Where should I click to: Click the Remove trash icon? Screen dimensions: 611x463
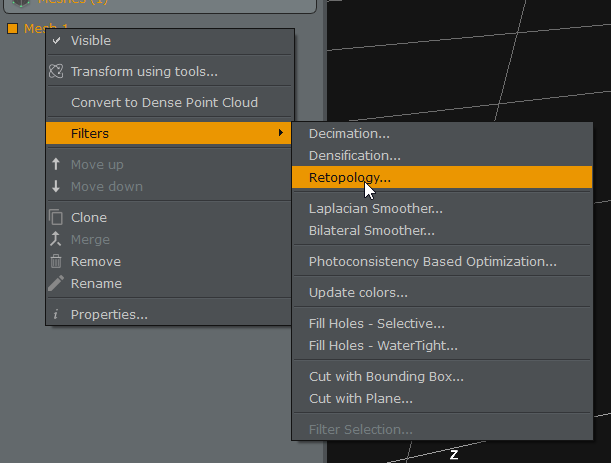[56, 261]
